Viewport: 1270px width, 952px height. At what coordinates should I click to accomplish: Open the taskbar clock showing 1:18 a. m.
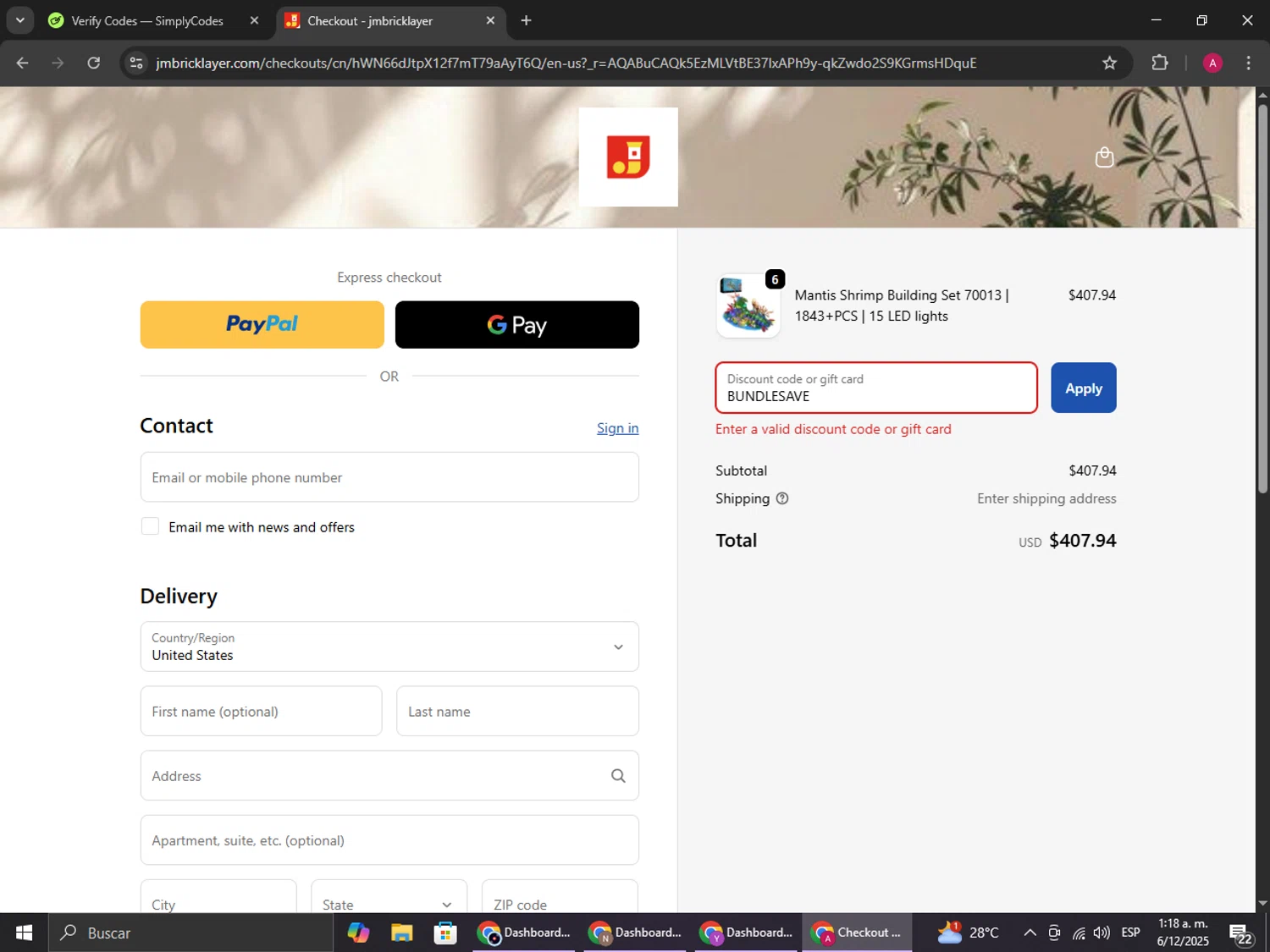pyautogui.click(x=1183, y=933)
